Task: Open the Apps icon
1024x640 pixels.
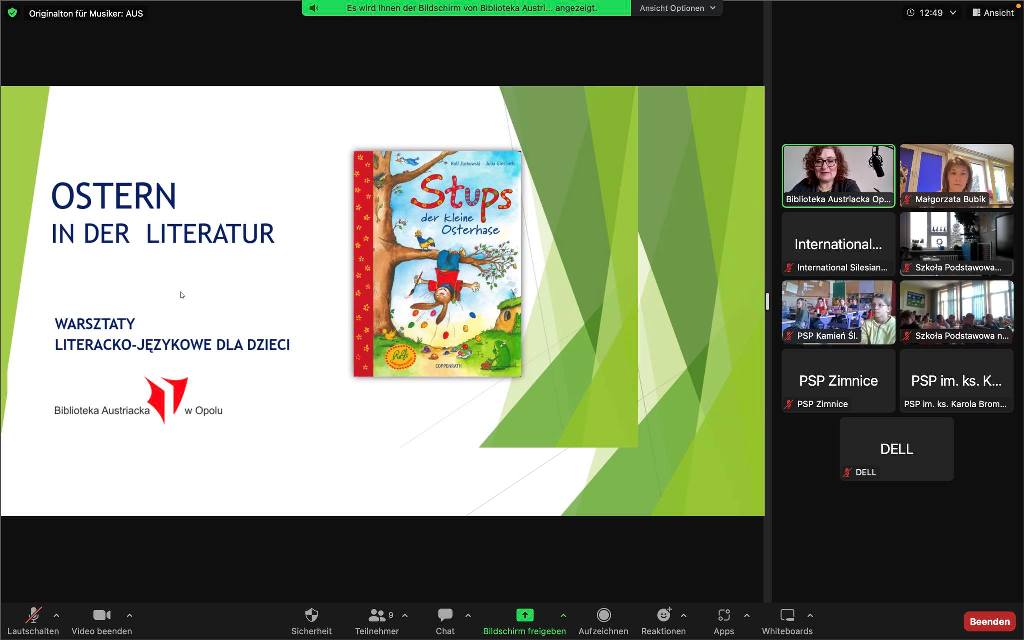Action: pyautogui.click(x=724, y=616)
